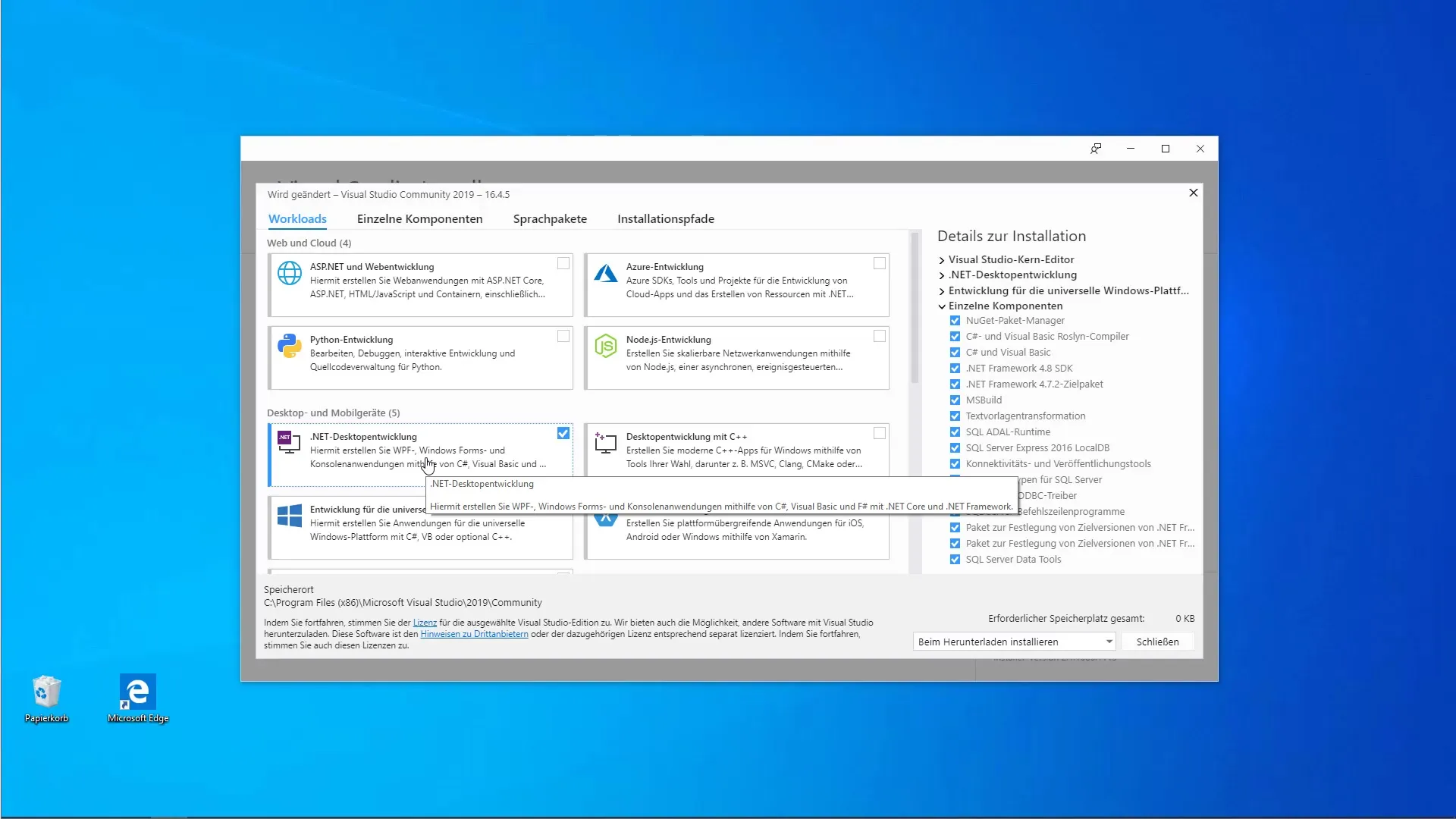Click the feedback icon in installer title bar
Image resolution: width=1456 pixels, height=819 pixels.
pyautogui.click(x=1096, y=149)
